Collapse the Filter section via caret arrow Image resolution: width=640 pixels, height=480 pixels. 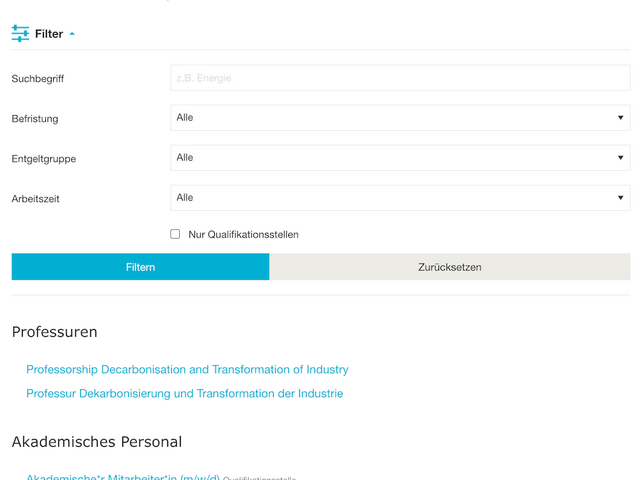click(72, 34)
